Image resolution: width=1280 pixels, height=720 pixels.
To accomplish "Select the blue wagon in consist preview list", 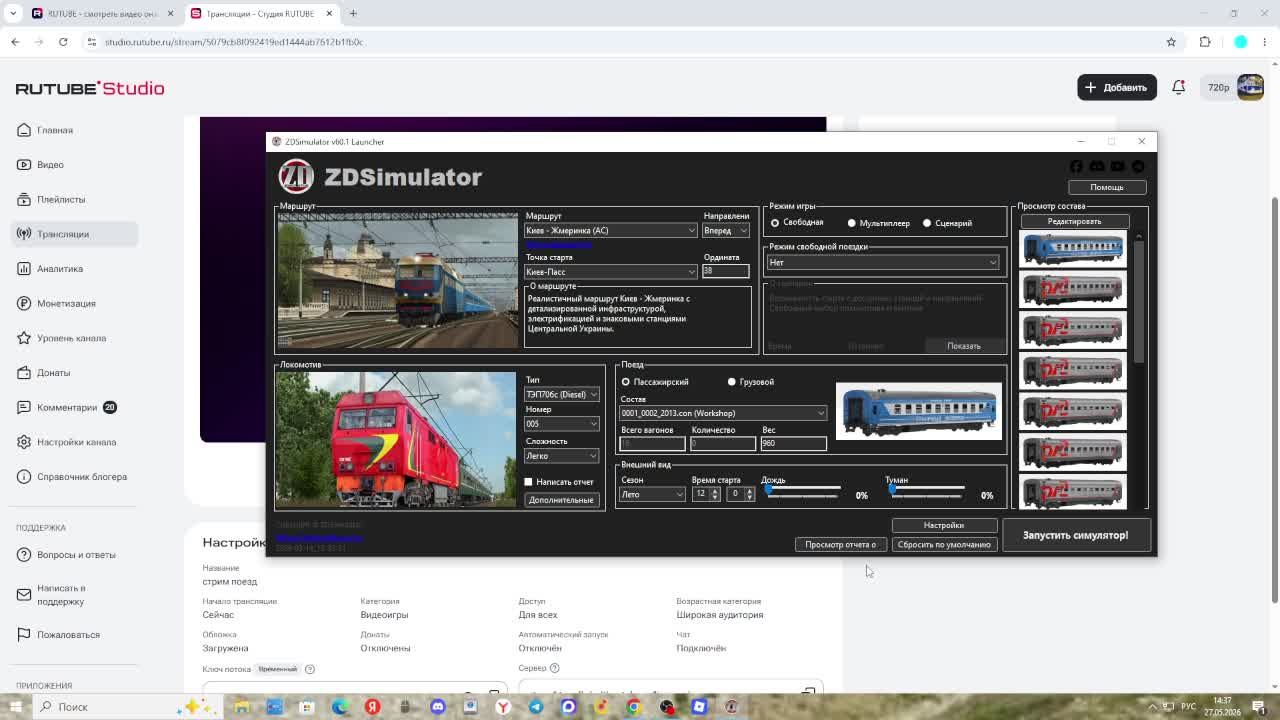I will coord(1073,249).
